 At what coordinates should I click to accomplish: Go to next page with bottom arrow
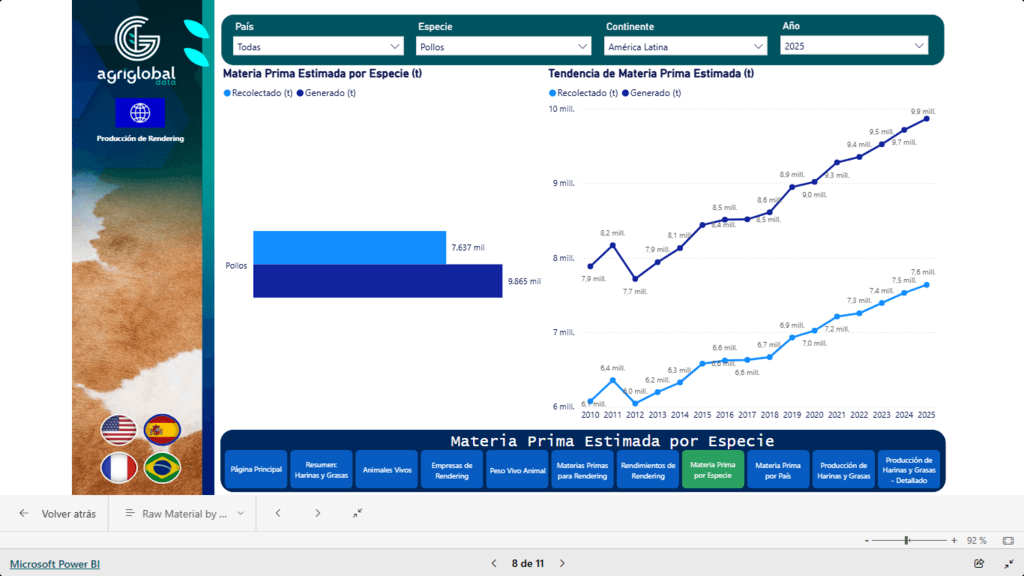point(562,564)
